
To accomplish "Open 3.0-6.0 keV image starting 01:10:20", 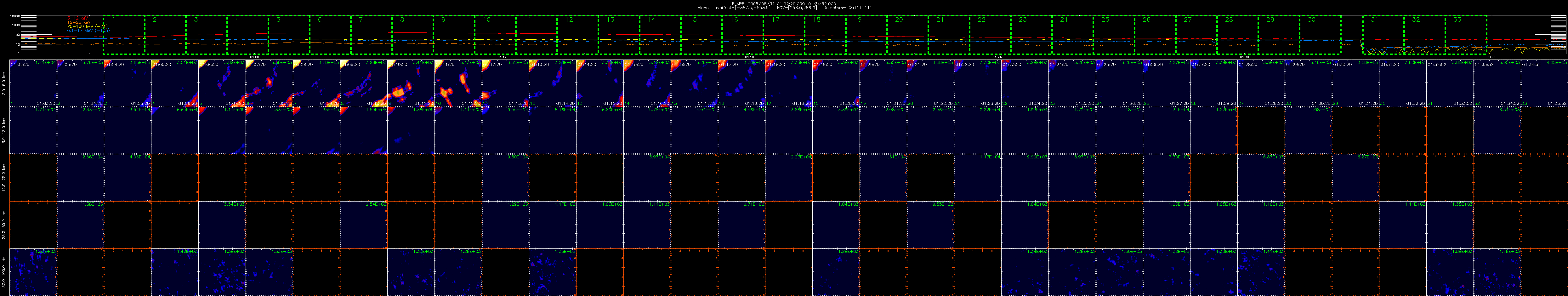I will point(412,83).
